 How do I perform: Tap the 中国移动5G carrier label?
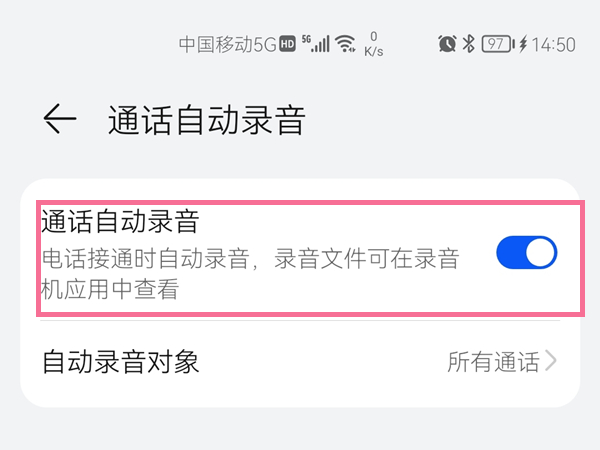click(x=228, y=44)
